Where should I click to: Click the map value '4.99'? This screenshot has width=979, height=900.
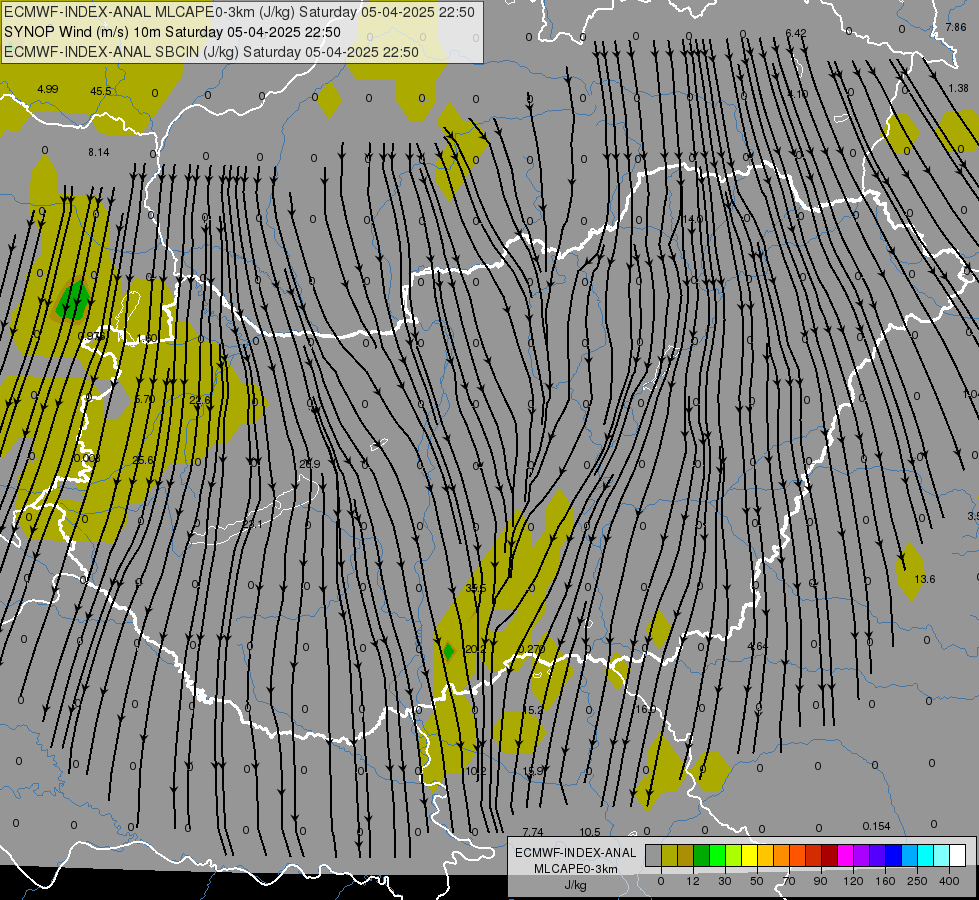click(47, 89)
